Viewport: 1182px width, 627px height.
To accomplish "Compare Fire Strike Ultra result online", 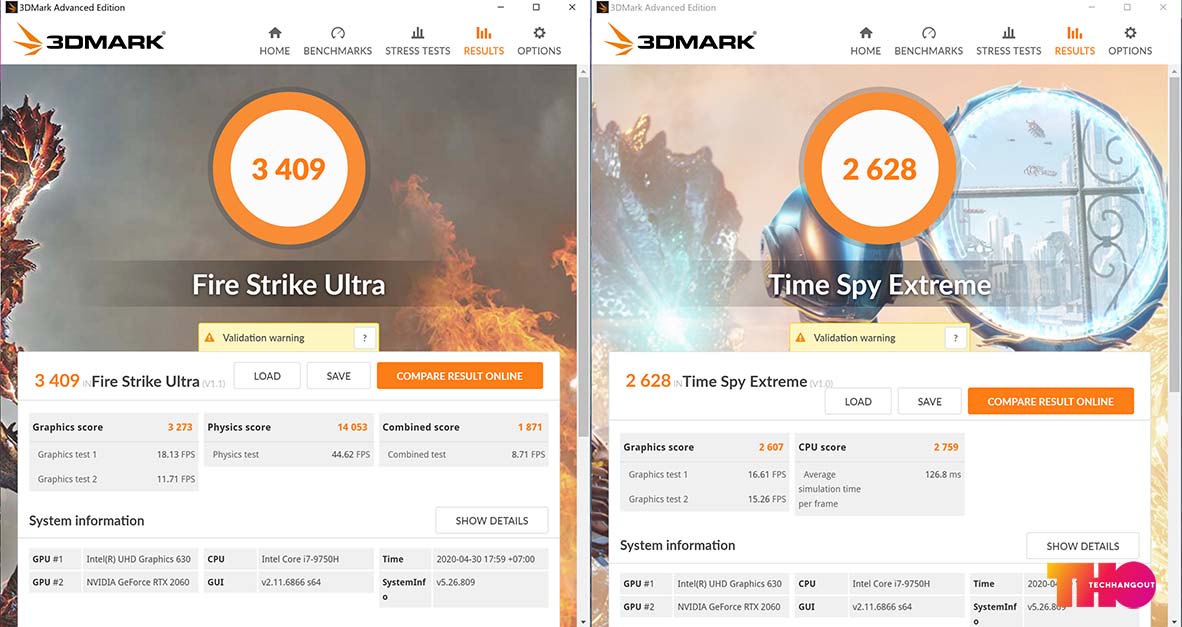I will click(460, 376).
